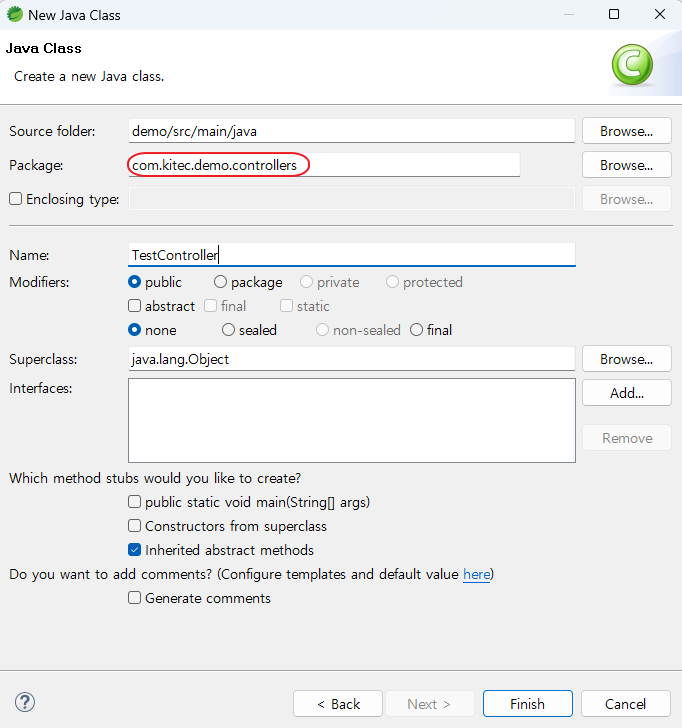
Task: Click the Enclosing type text field
Action: (x=351, y=199)
